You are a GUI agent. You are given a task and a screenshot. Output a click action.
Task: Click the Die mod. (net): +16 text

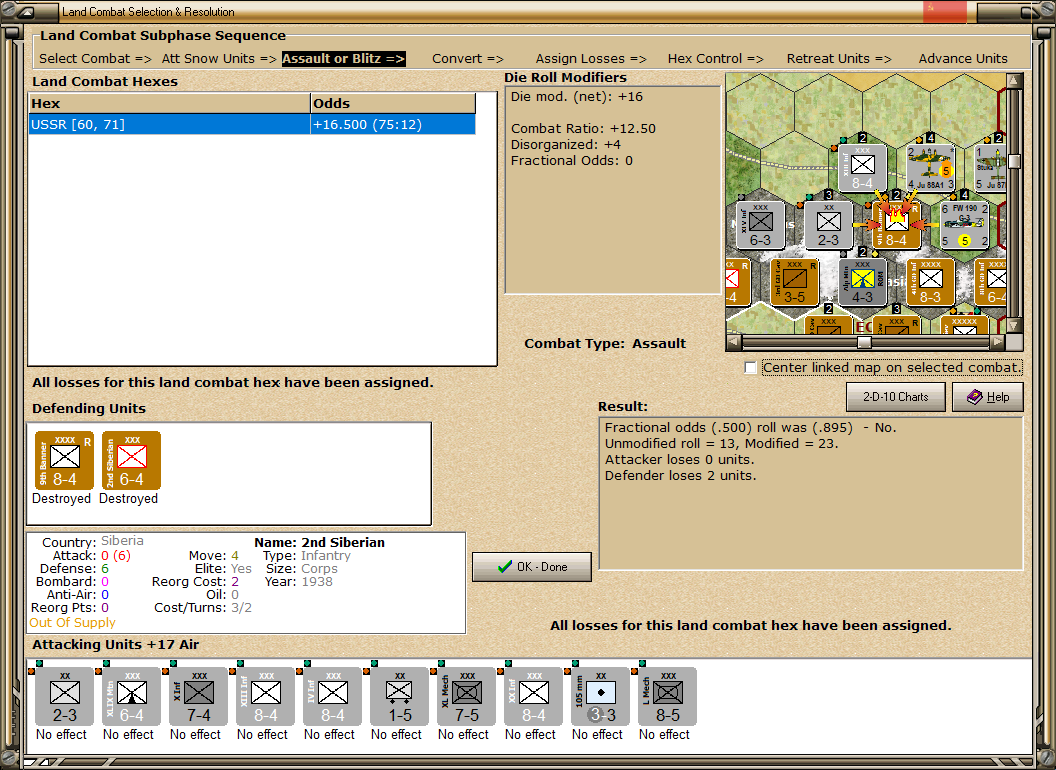[576, 97]
